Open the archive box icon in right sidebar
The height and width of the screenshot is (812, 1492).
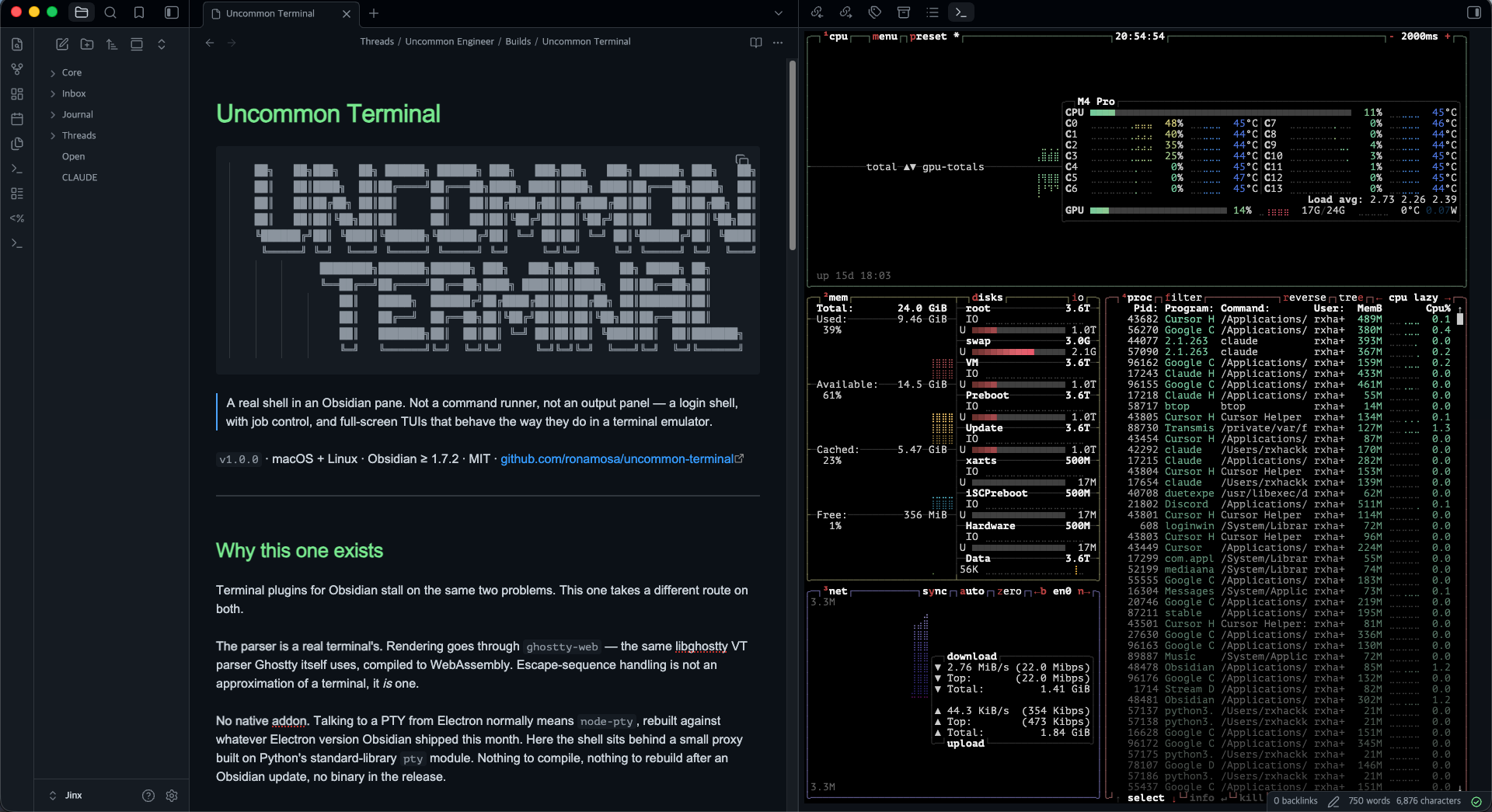click(x=903, y=12)
